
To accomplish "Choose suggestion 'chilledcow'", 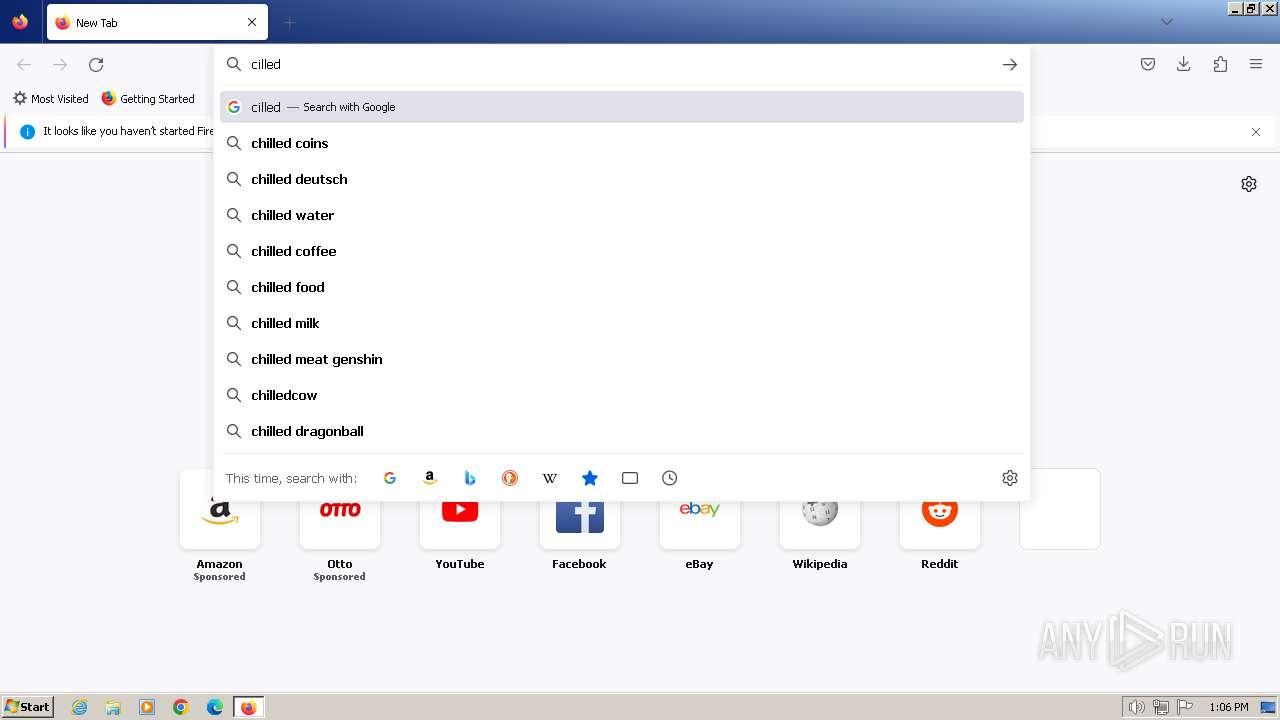I will click(x=622, y=395).
